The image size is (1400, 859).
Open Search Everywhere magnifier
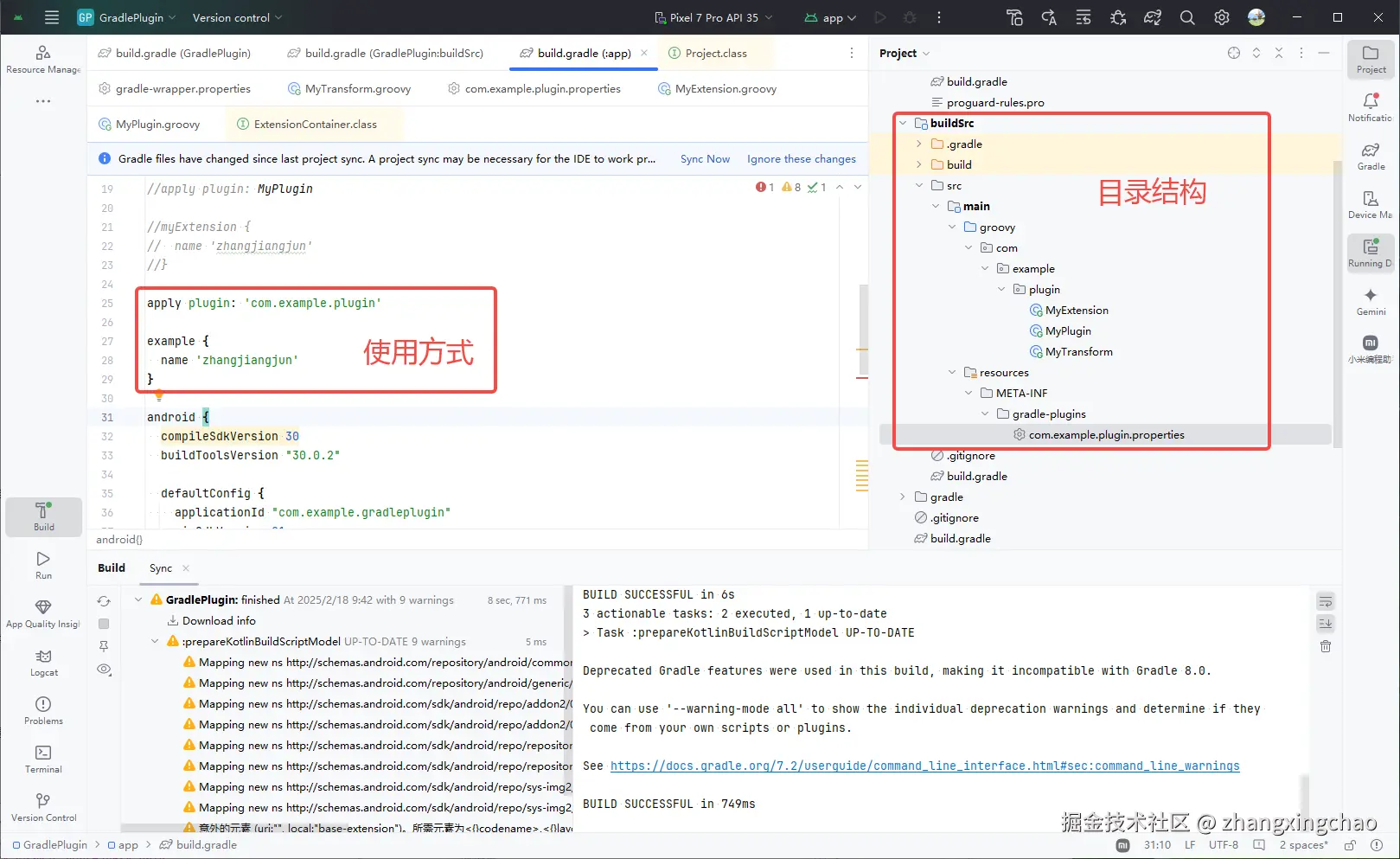tap(1187, 17)
